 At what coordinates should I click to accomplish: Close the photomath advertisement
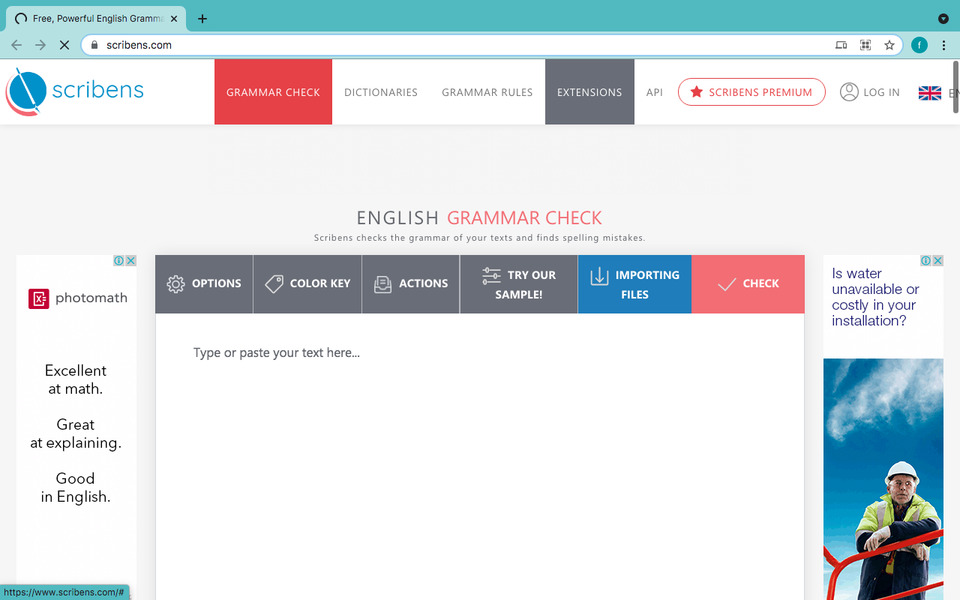131,259
